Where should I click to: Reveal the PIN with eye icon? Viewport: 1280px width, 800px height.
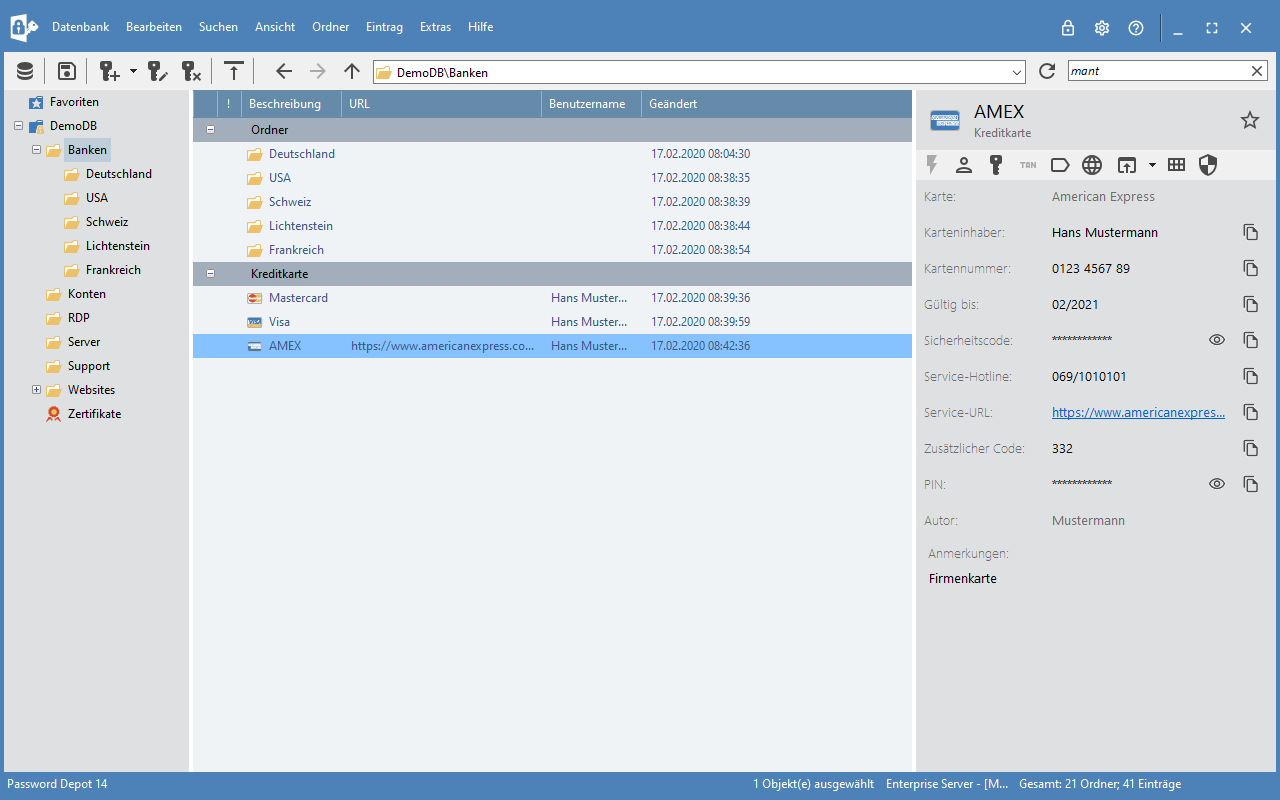[x=1217, y=484]
